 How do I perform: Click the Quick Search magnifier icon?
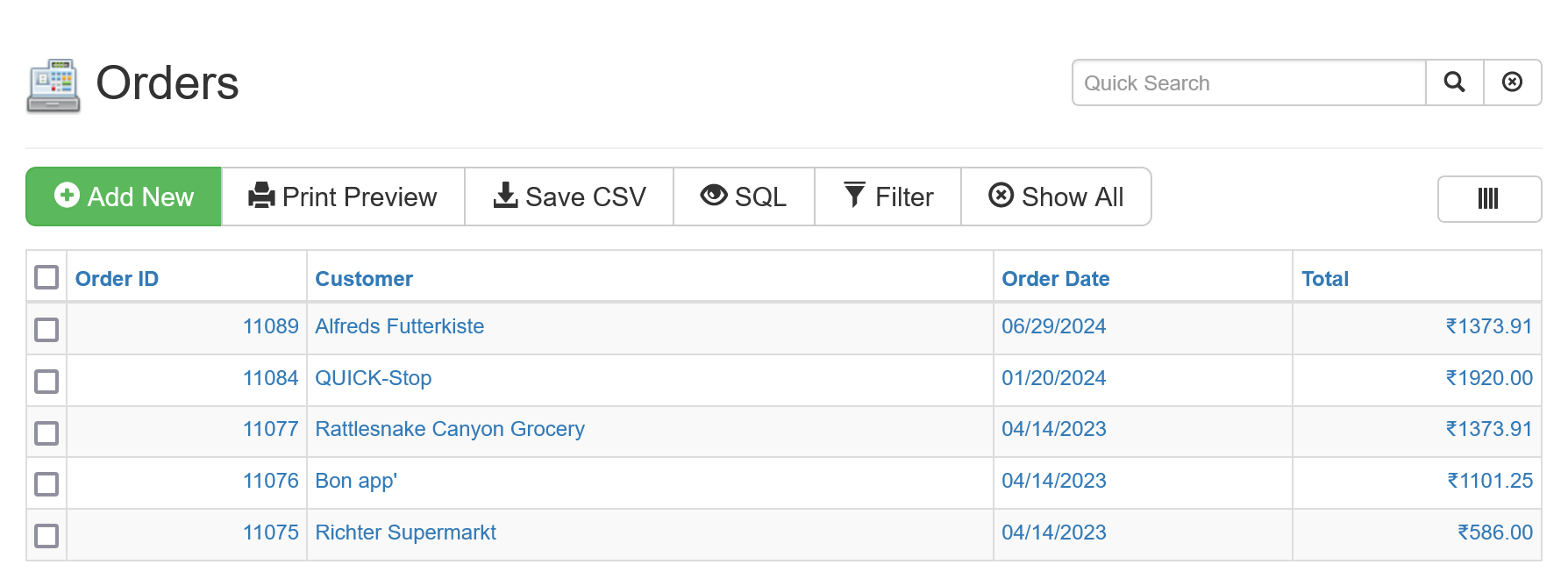[x=1454, y=82]
